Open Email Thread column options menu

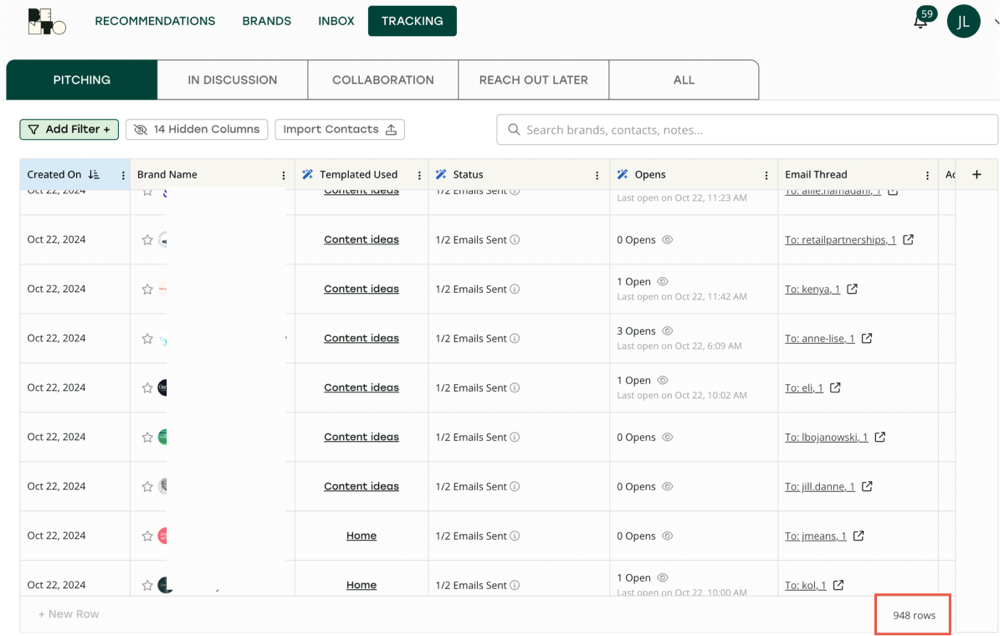click(x=927, y=175)
